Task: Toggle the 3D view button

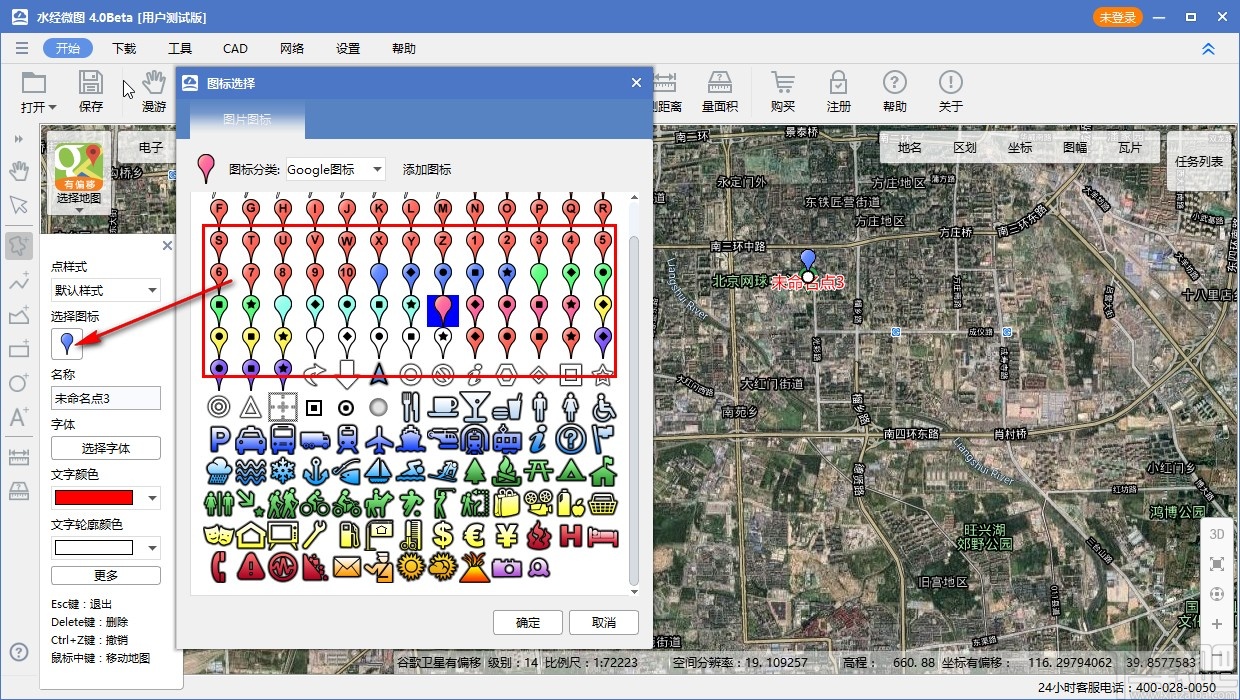Action: click(1217, 534)
